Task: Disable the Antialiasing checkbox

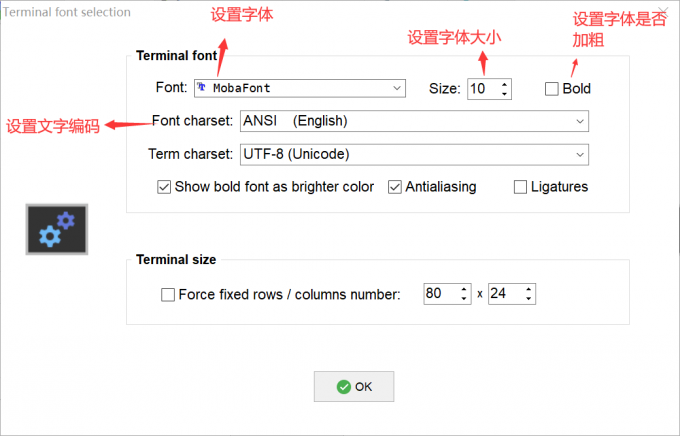Action: (x=394, y=187)
